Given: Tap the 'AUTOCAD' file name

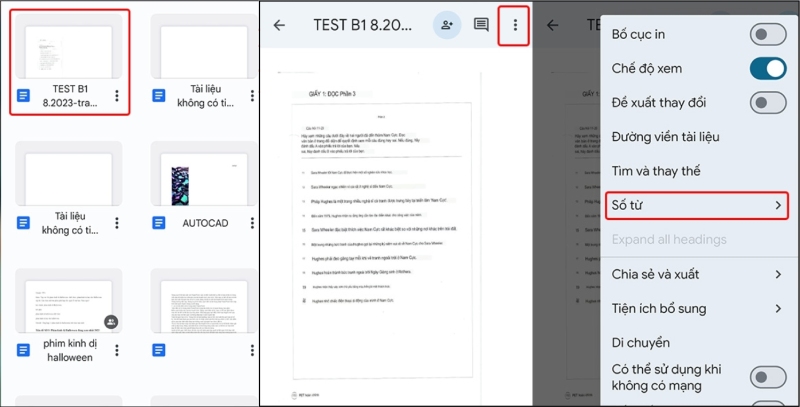Looking at the screenshot, I should [205, 223].
